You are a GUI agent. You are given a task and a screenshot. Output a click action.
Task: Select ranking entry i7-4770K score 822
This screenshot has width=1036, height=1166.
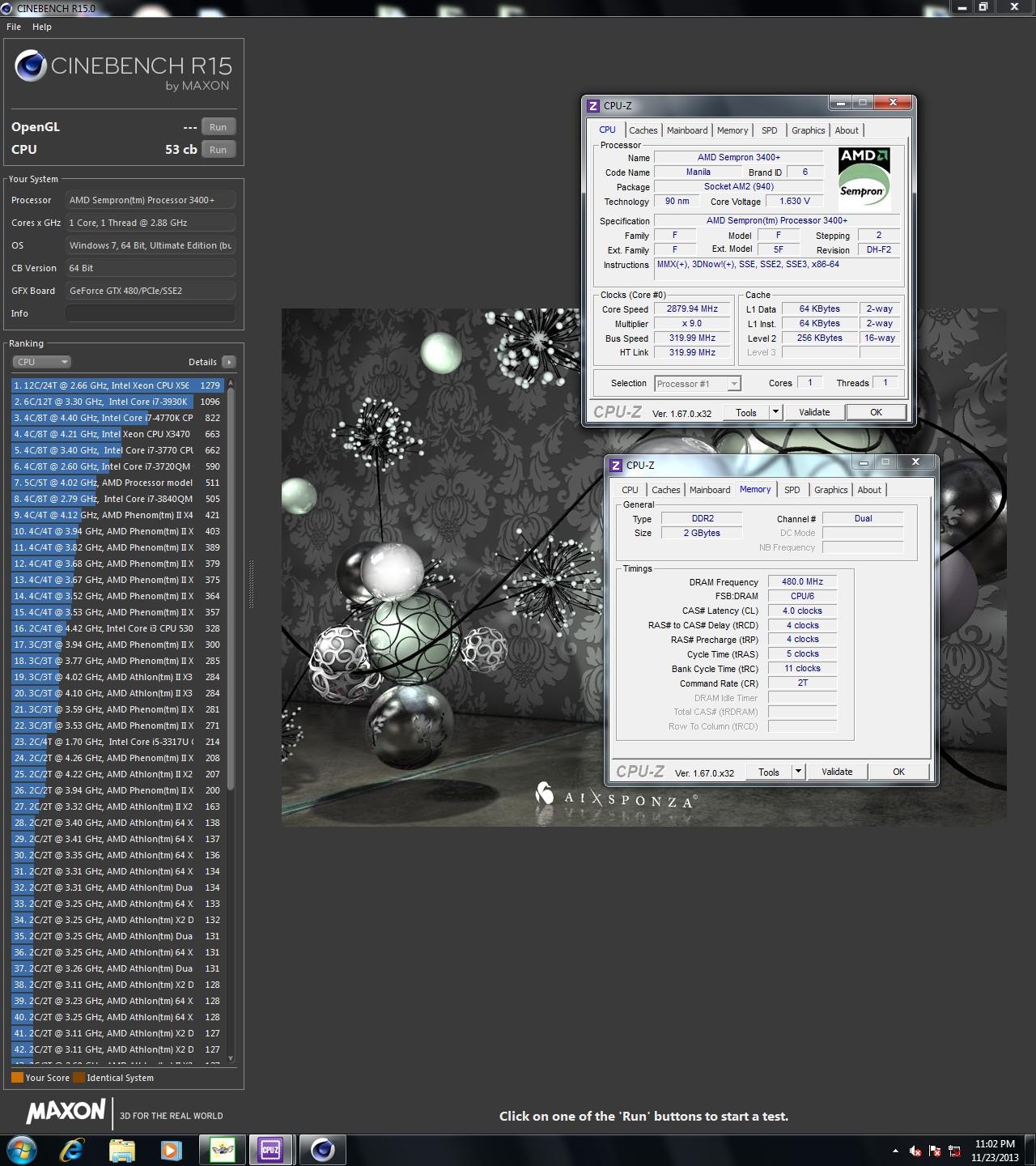tap(117, 418)
